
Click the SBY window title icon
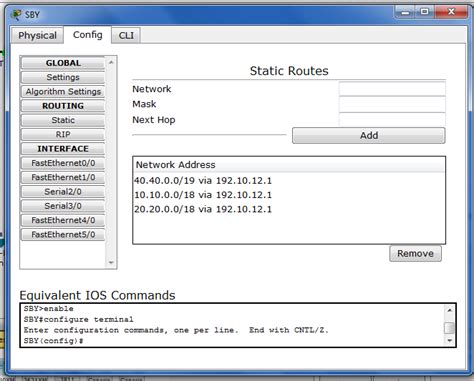point(16,15)
